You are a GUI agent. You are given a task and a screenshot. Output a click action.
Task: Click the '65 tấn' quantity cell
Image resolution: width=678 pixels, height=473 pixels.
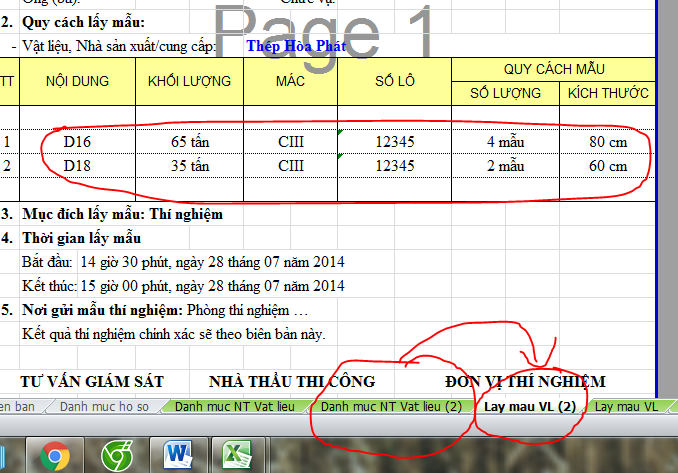point(189,142)
